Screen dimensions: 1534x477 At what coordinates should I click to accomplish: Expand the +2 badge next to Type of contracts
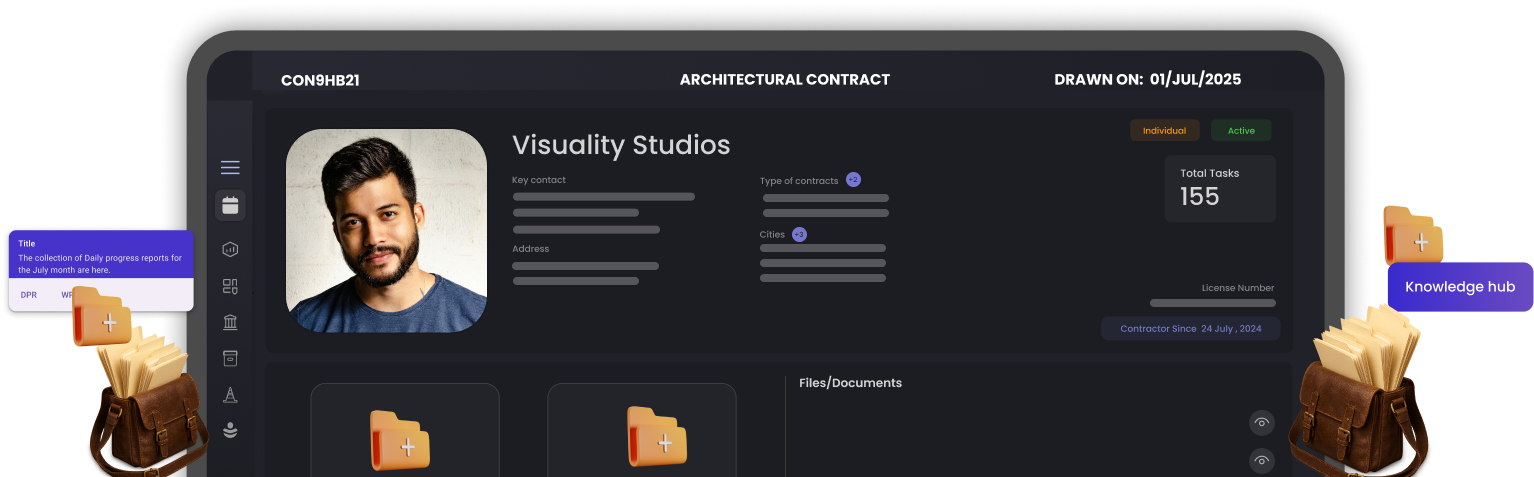tap(853, 180)
